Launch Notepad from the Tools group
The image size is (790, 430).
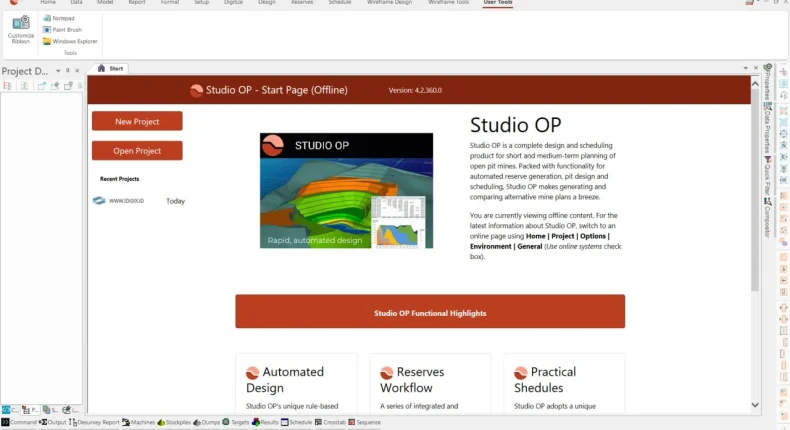point(59,18)
